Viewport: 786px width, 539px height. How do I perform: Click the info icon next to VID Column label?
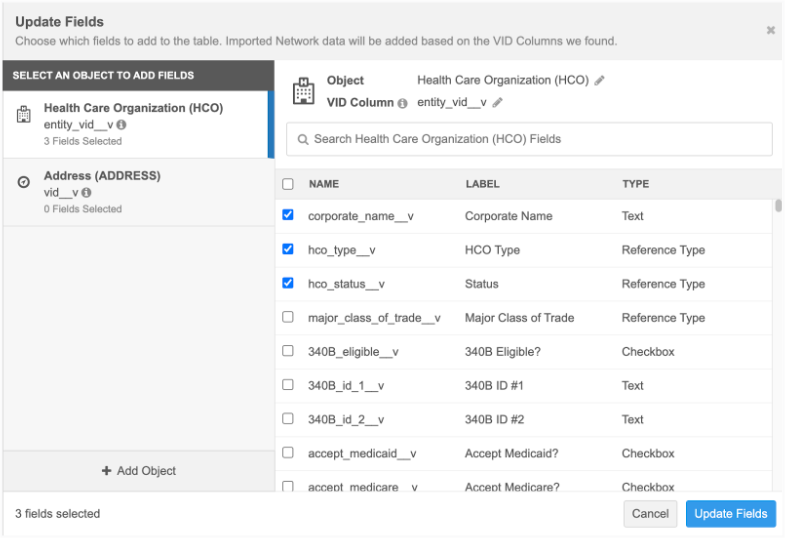click(x=402, y=103)
